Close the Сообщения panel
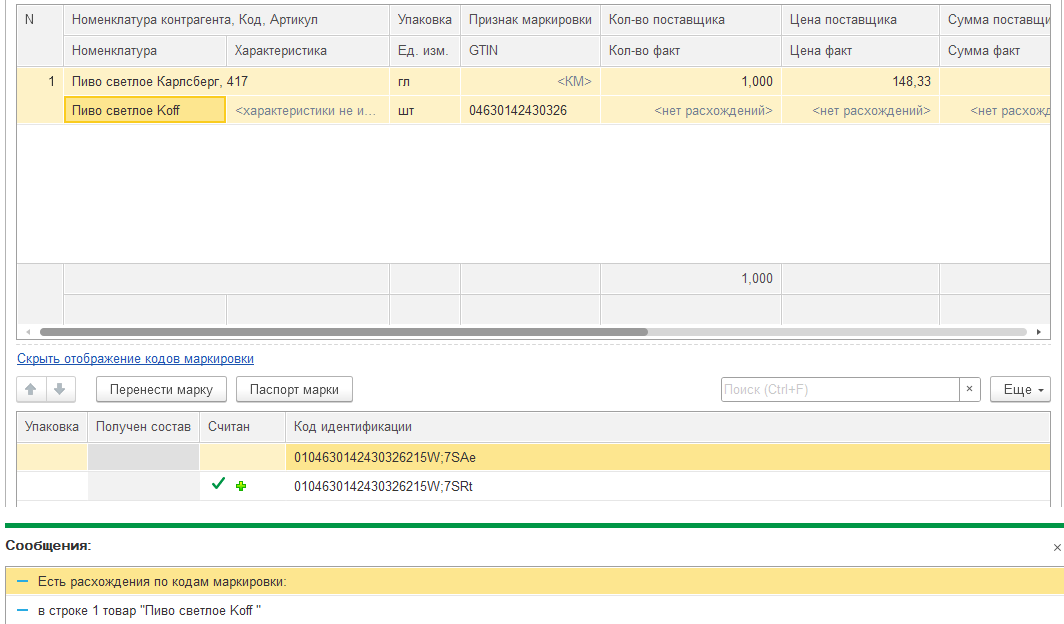This screenshot has width=1064, height=624. point(1057,547)
